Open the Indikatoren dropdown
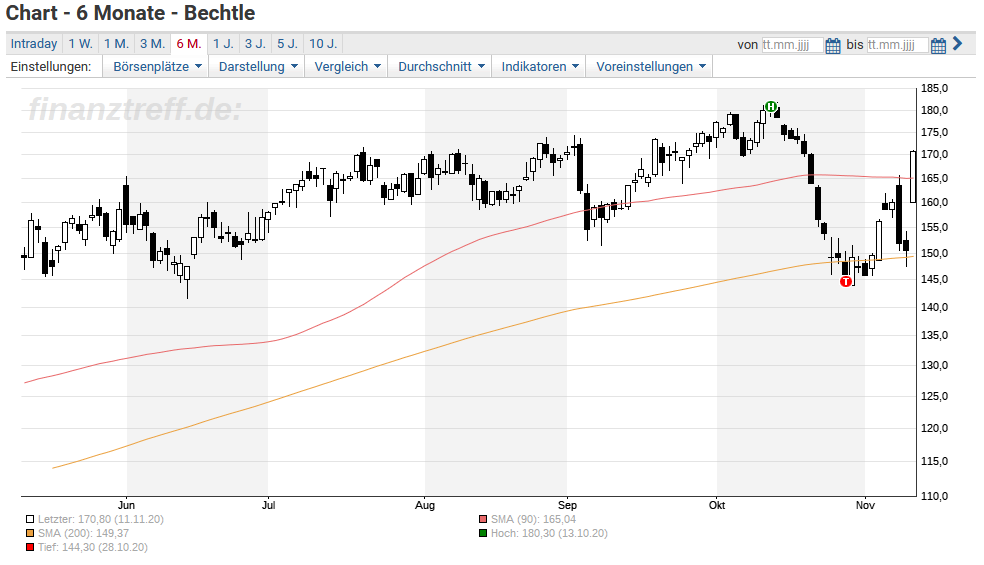The image size is (984, 565). coord(540,67)
